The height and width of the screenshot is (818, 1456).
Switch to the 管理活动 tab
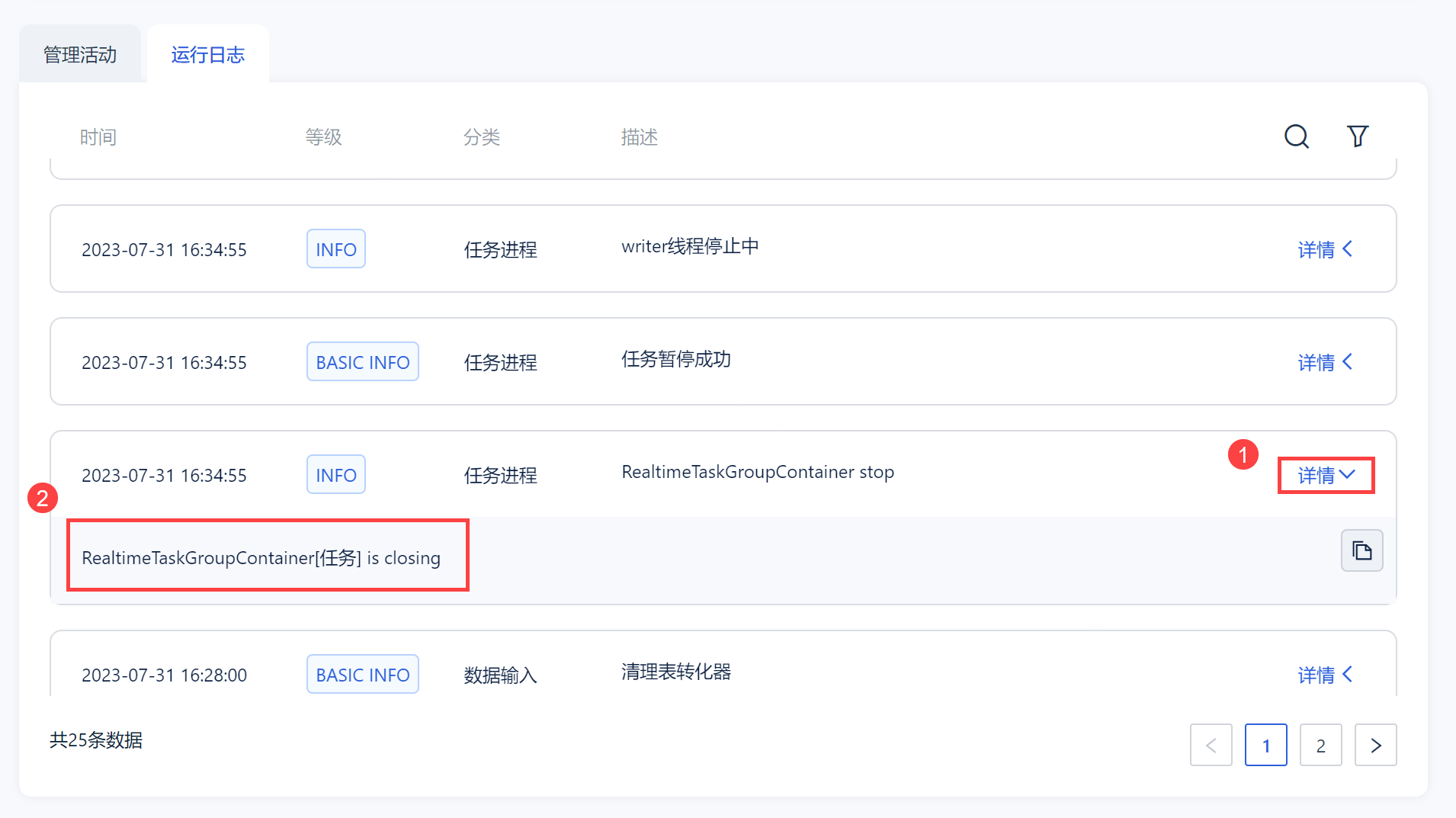tap(80, 55)
